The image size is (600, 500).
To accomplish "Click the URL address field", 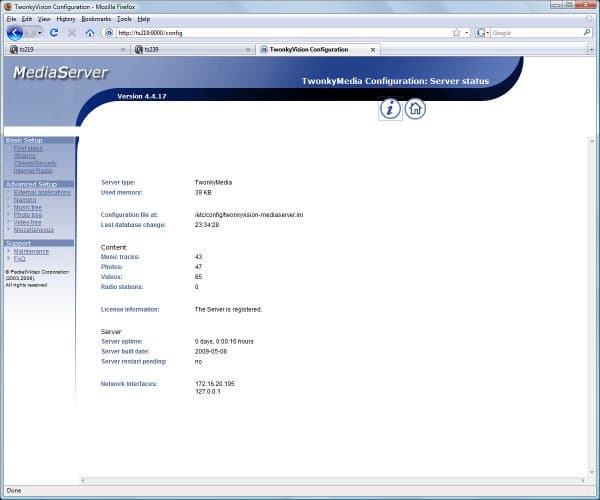I will click(282, 33).
